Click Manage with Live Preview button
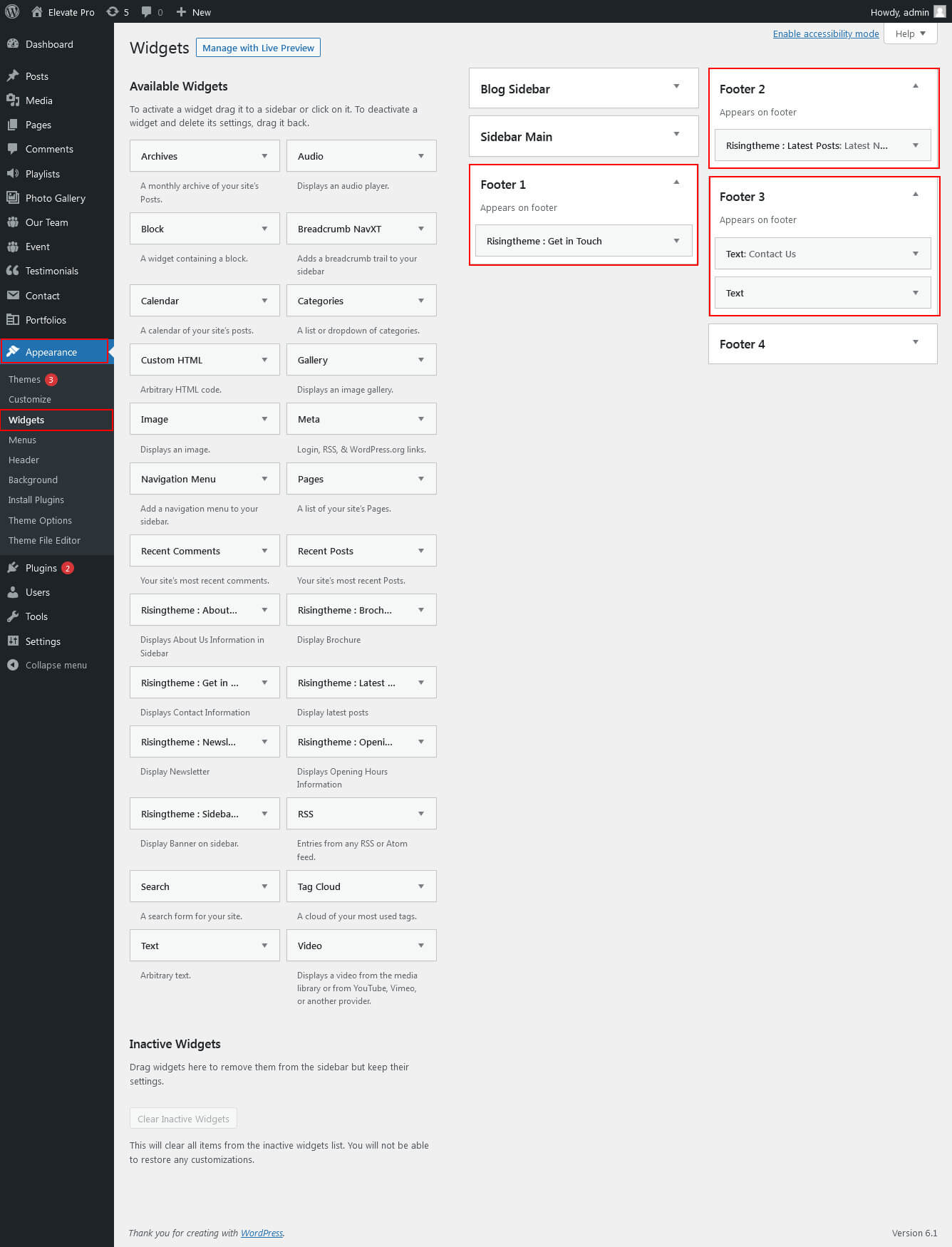 click(x=258, y=48)
